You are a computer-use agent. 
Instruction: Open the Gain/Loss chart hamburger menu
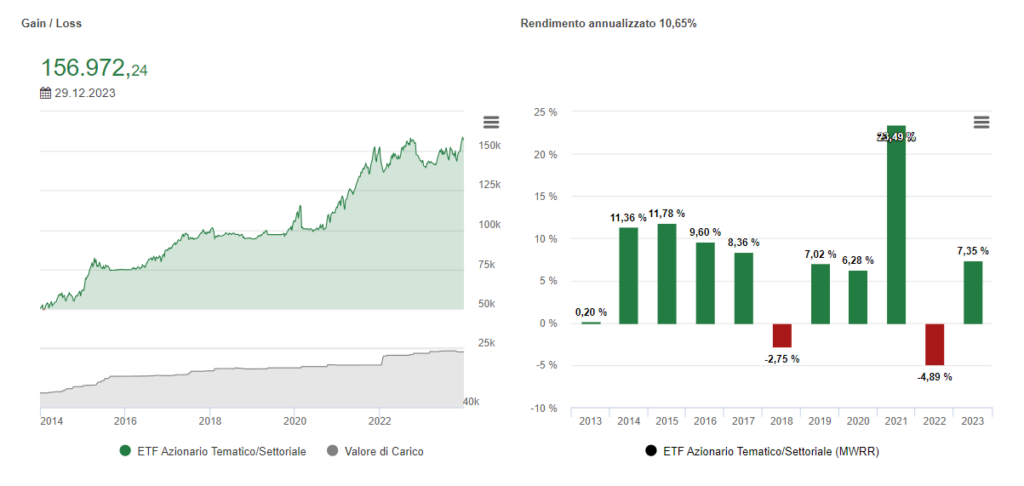click(x=491, y=122)
